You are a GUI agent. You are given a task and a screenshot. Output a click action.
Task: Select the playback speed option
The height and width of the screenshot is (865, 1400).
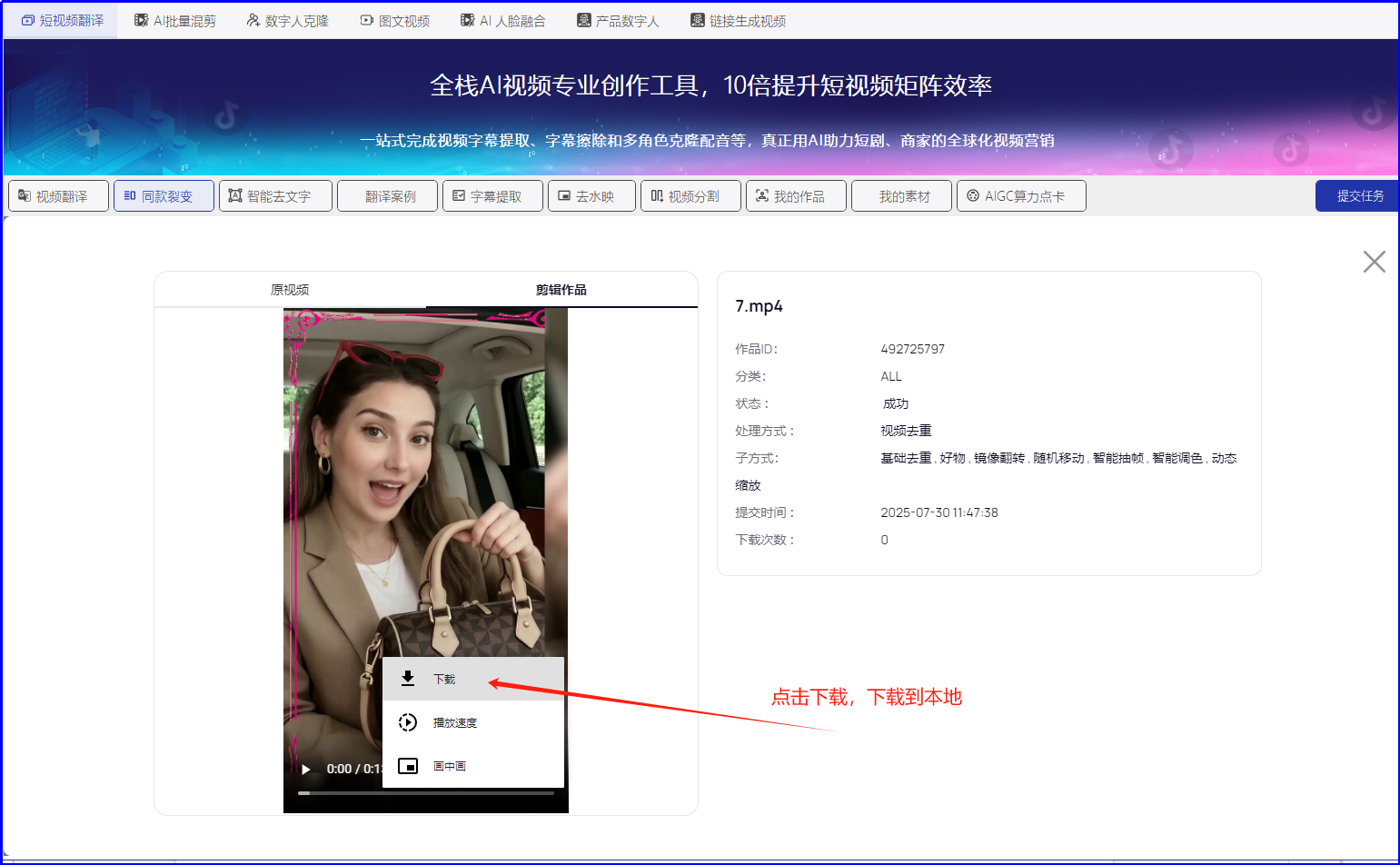[454, 722]
